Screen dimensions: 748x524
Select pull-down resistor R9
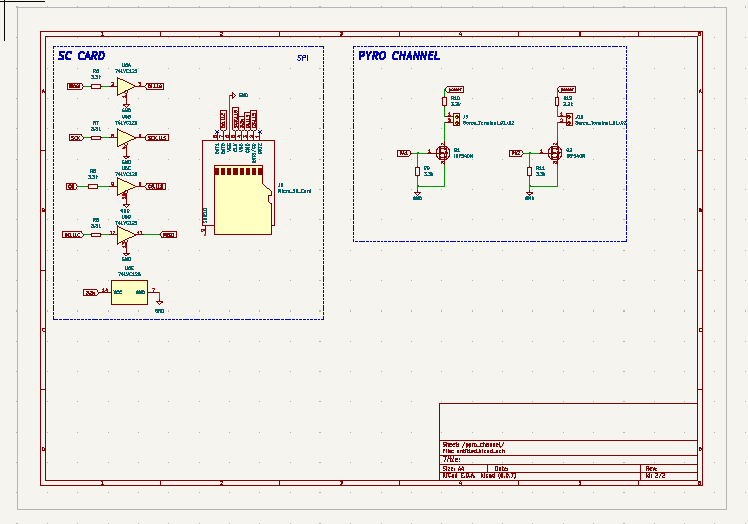click(x=417, y=171)
